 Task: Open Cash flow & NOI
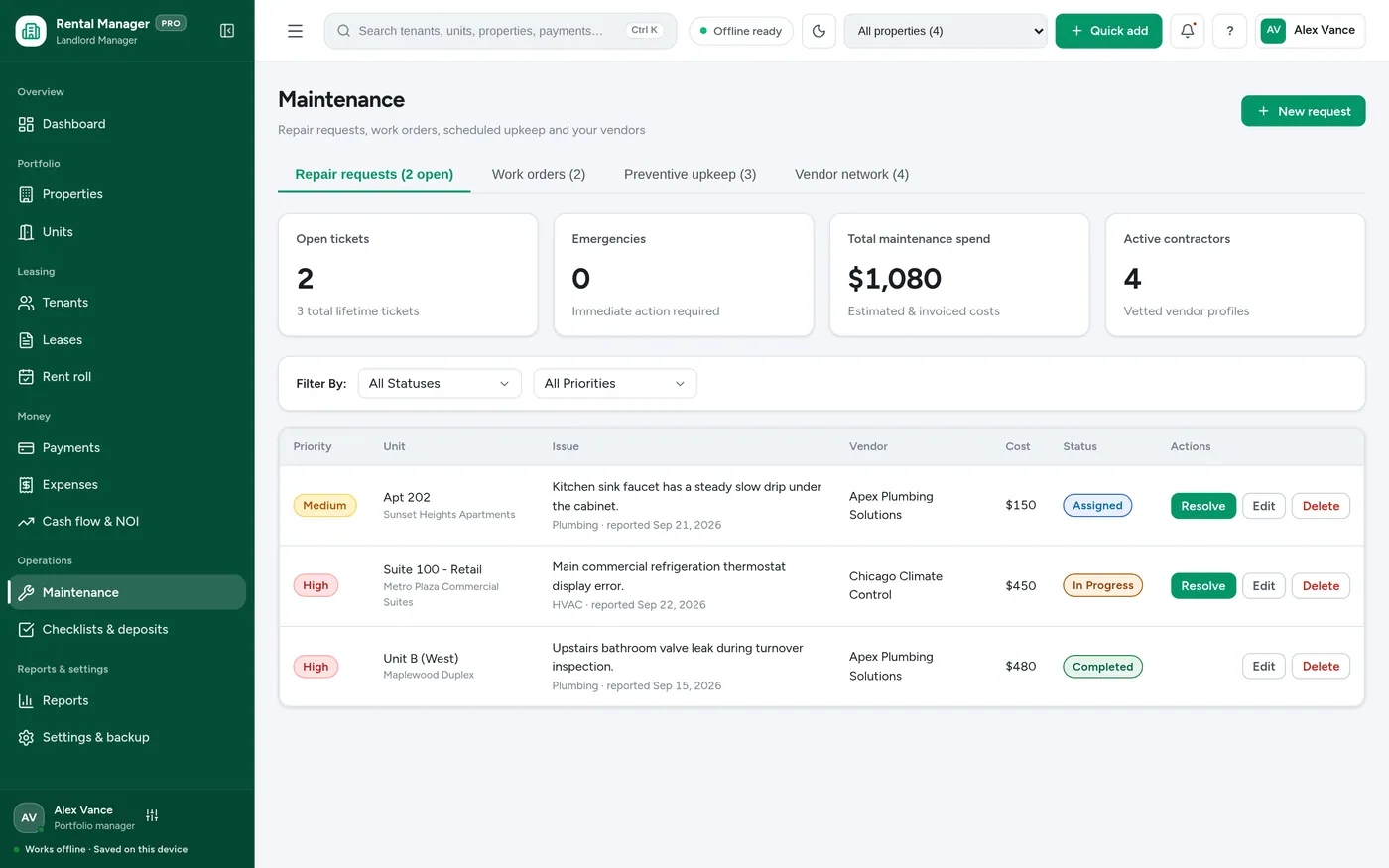click(127, 522)
